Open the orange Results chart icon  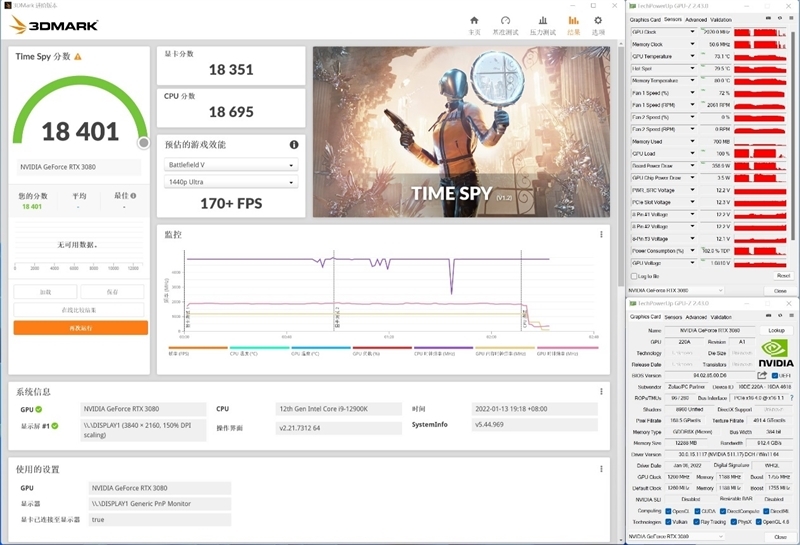[573, 20]
